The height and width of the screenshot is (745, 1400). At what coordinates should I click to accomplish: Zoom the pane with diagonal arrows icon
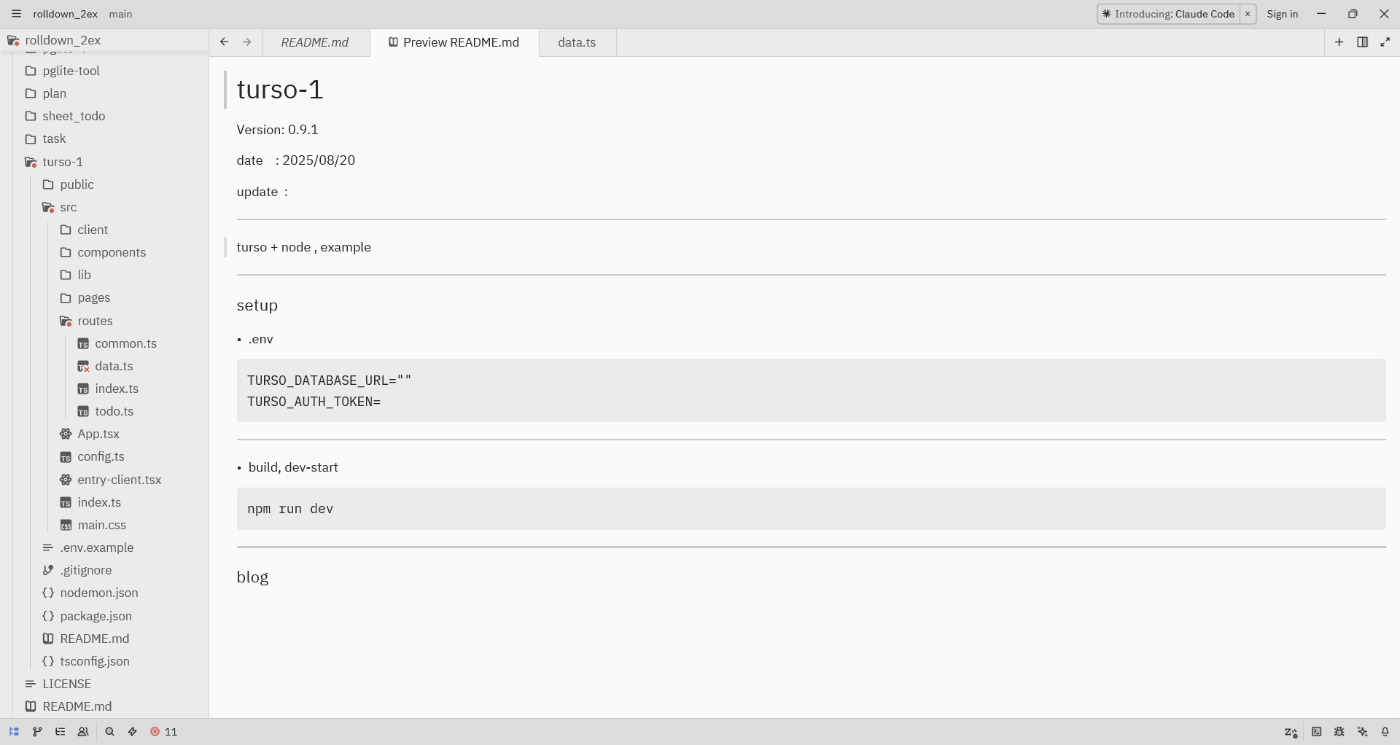(1385, 42)
